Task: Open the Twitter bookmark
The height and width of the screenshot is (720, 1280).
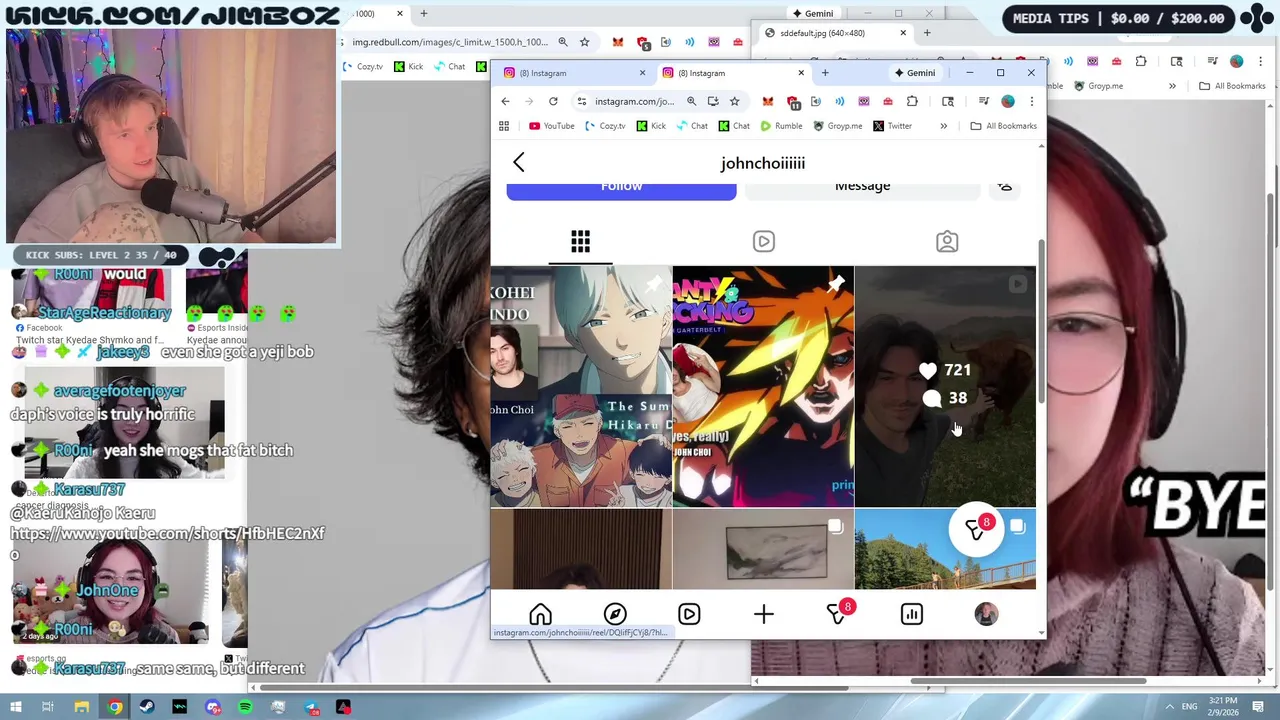Action: [x=892, y=126]
